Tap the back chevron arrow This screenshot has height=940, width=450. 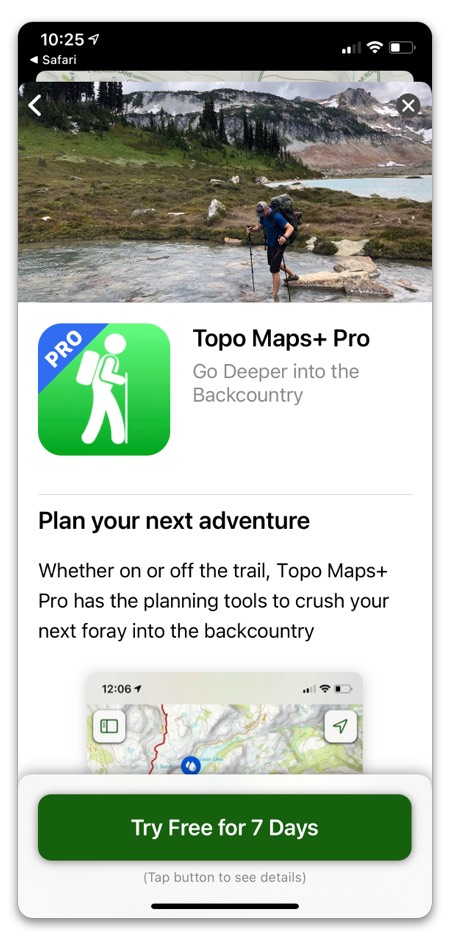35,106
